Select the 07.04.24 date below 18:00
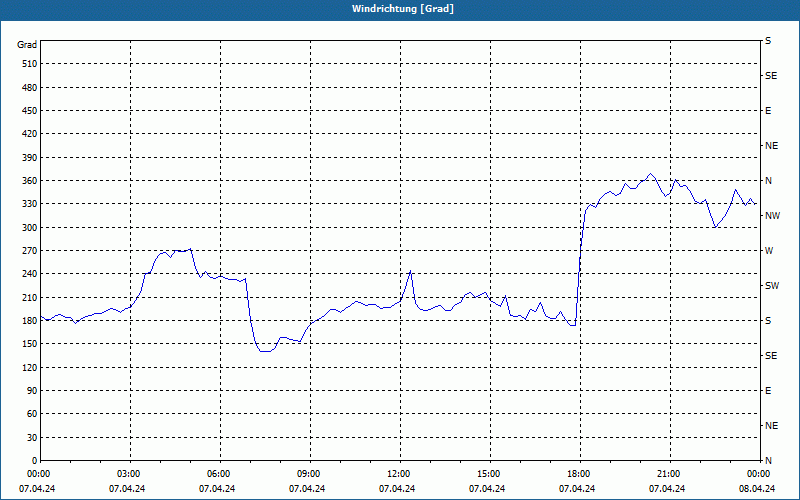The width and height of the screenshot is (800, 500). click(x=577, y=489)
